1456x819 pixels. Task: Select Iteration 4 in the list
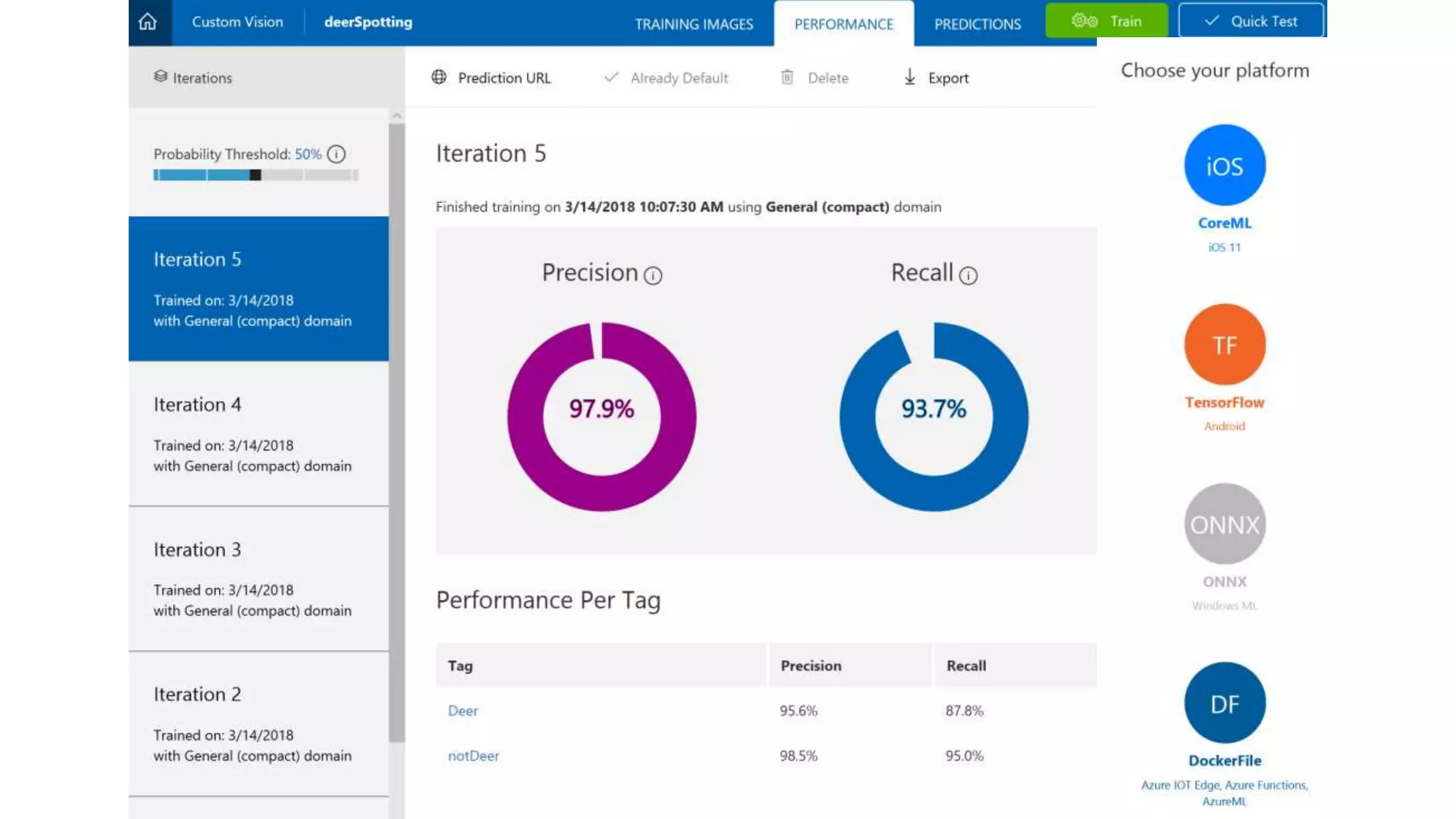pyautogui.click(x=258, y=434)
